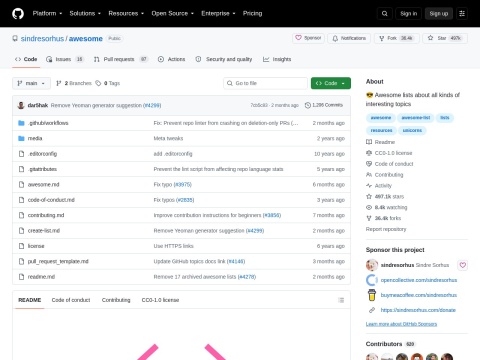The height and width of the screenshot is (360, 480).
Task: Open the code-of-conduct.md file
Action: click(51, 200)
